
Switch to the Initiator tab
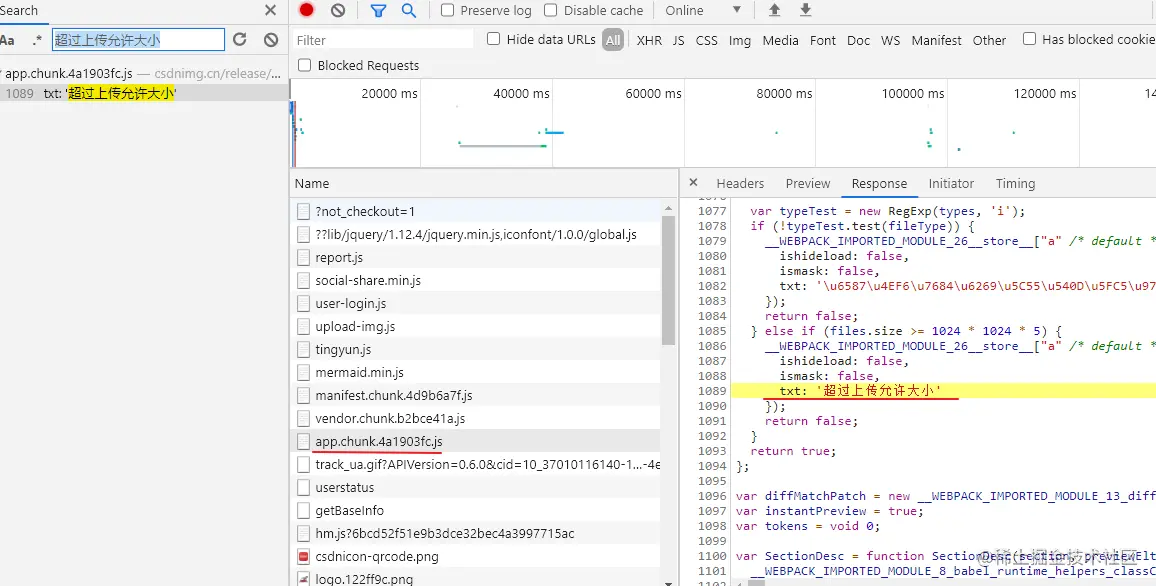[x=951, y=184]
